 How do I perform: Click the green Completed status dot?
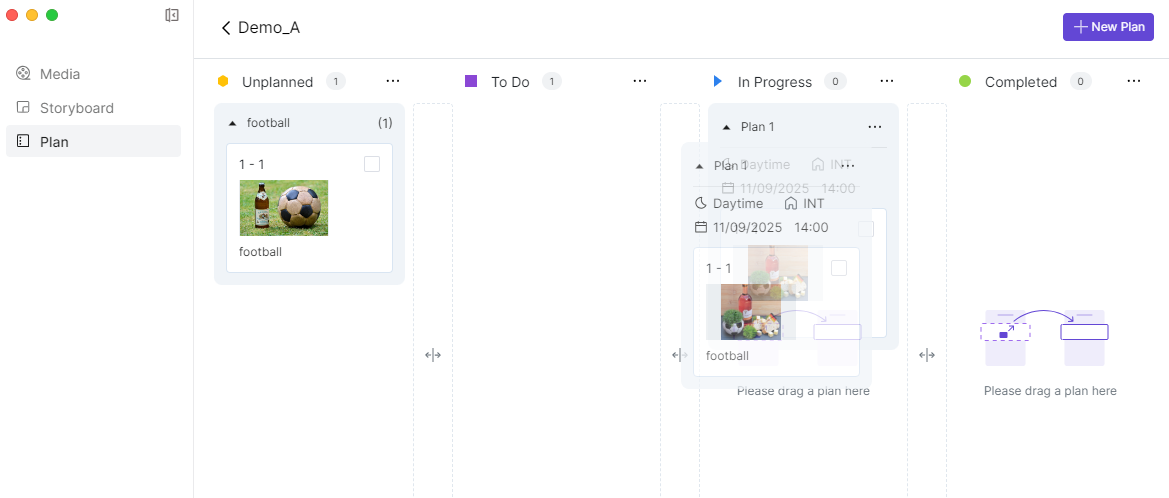tap(965, 81)
